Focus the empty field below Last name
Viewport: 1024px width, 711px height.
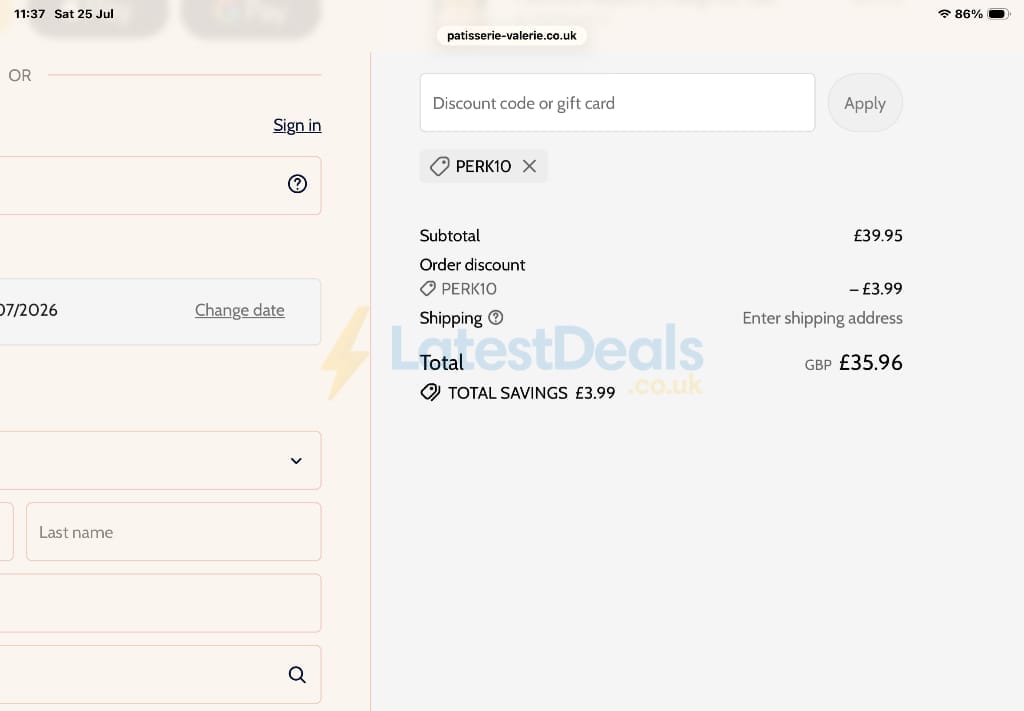tap(161, 603)
